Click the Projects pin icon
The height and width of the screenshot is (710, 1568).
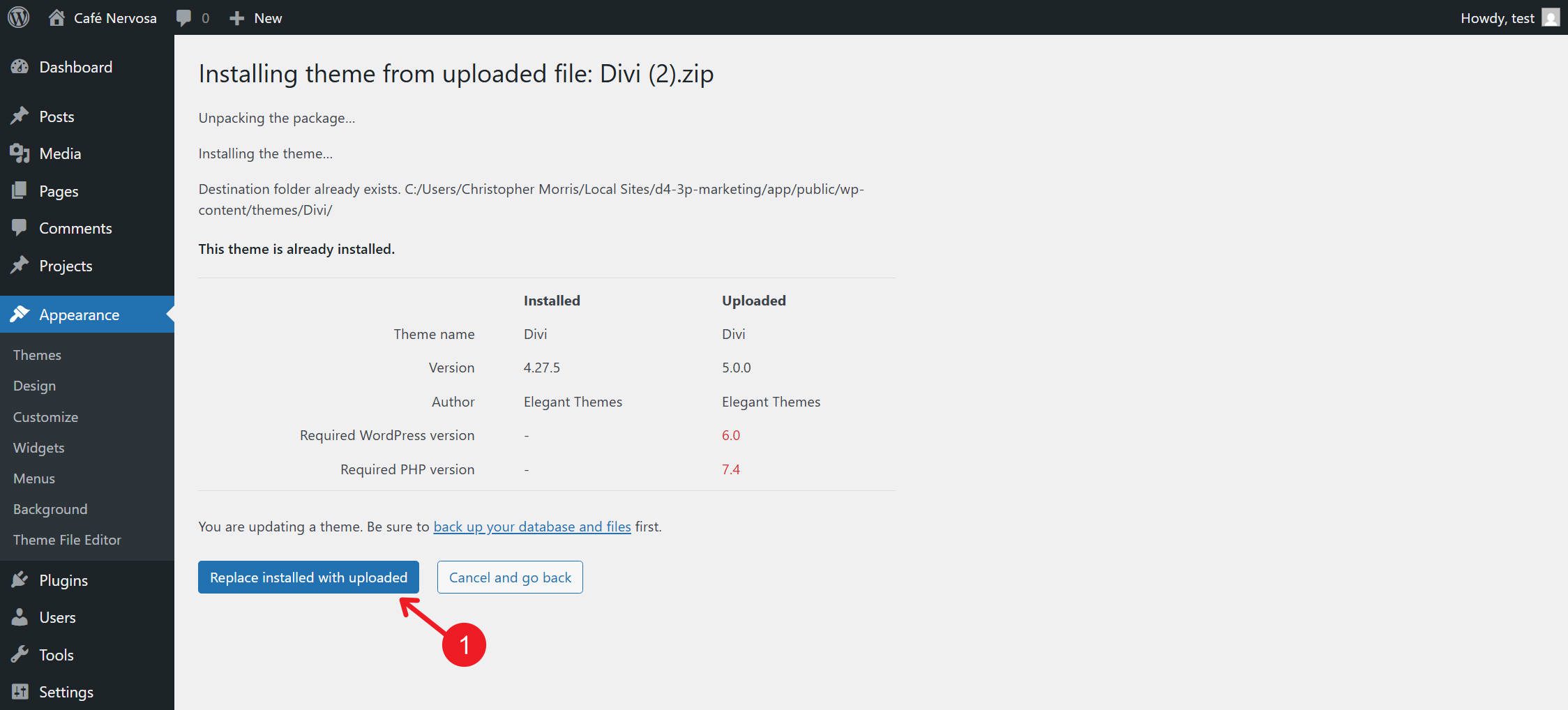coord(20,265)
